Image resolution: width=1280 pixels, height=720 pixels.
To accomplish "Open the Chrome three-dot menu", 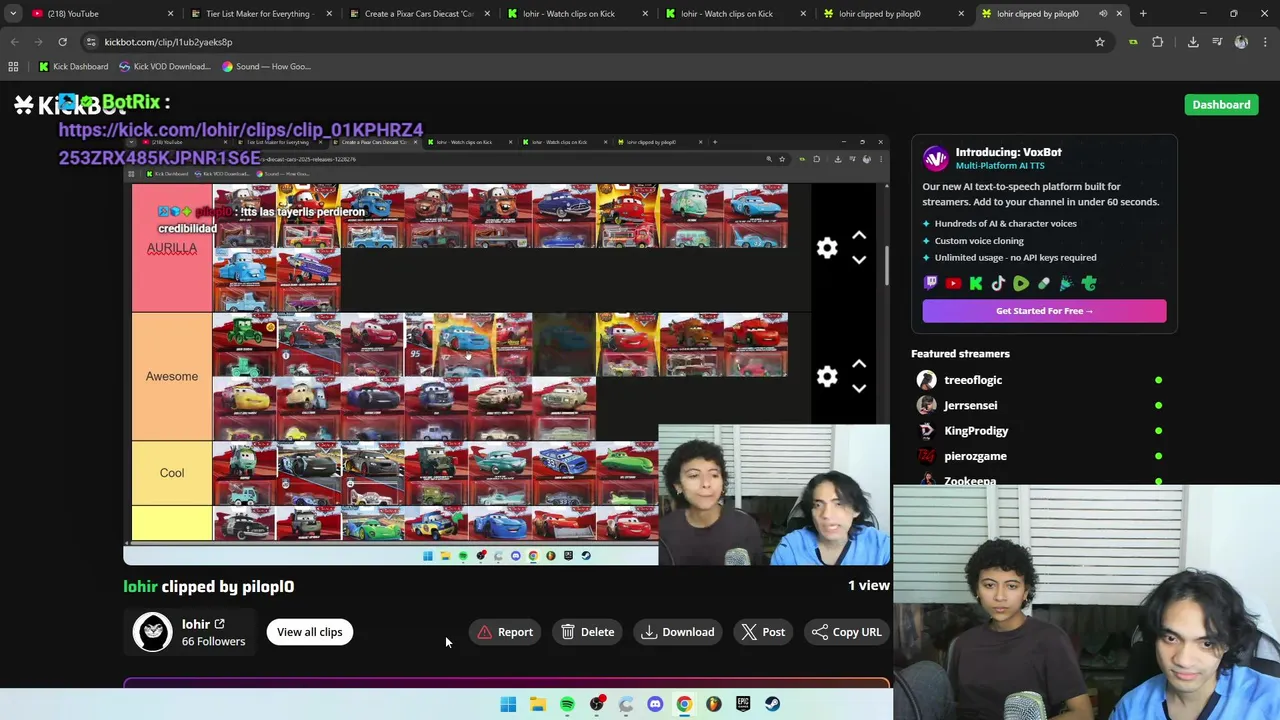I will point(1265,42).
